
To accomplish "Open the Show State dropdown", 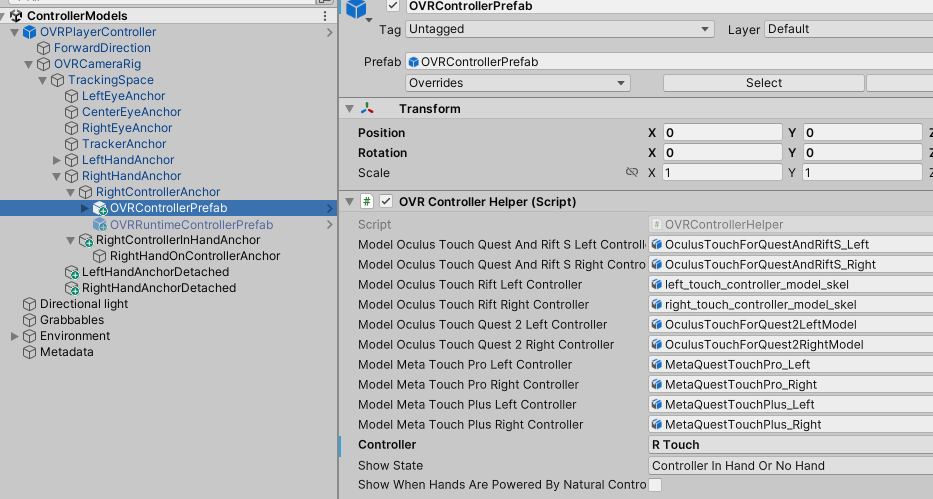I will coord(790,466).
